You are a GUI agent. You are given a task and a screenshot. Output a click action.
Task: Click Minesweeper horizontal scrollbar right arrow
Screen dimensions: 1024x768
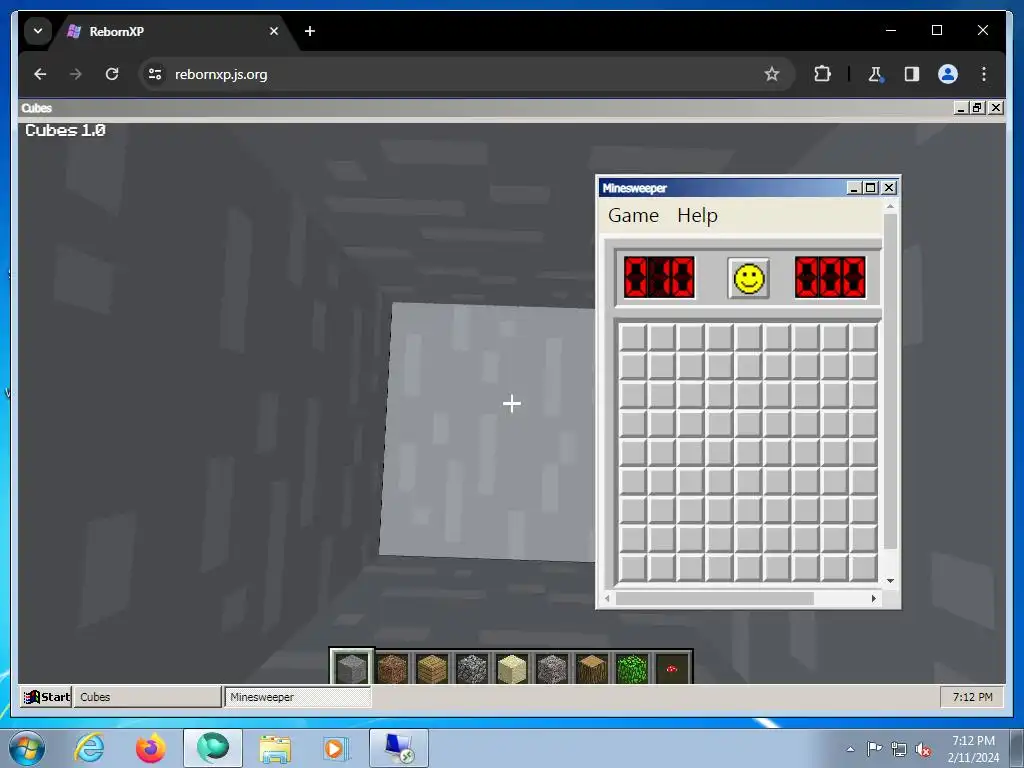(874, 598)
